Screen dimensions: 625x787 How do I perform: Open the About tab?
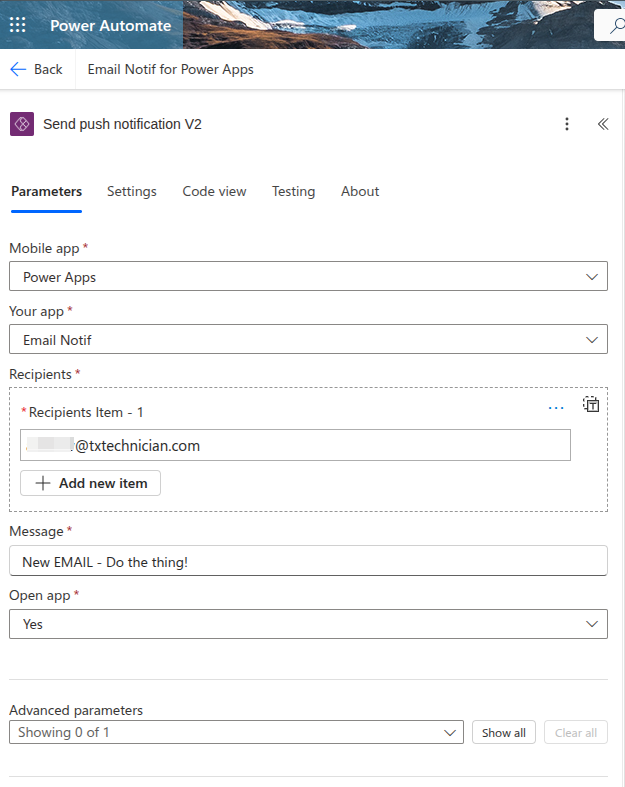(360, 191)
